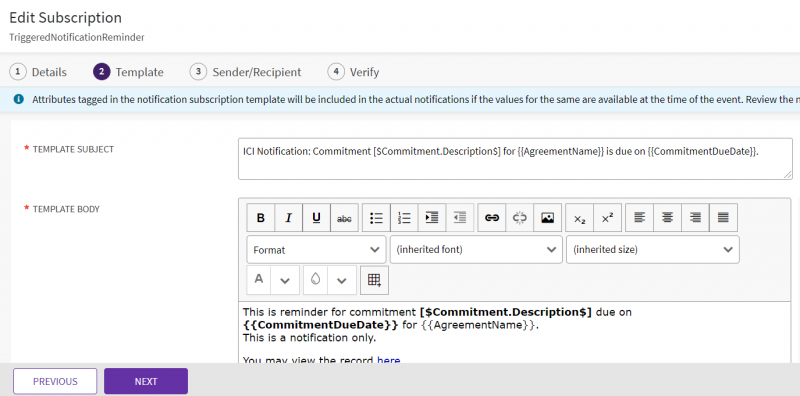Toggle bold formatting in template body
The height and width of the screenshot is (396, 800).
[x=261, y=218]
